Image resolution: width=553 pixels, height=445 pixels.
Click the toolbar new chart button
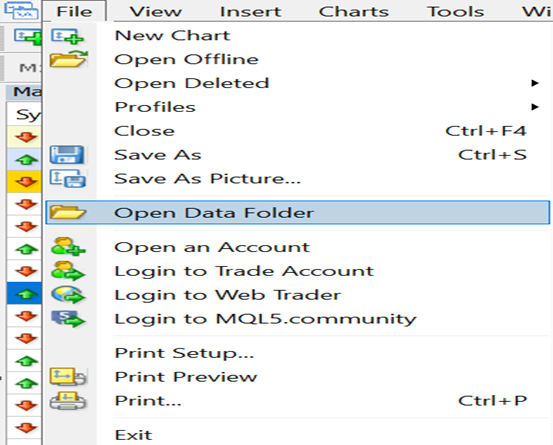[x=27, y=36]
